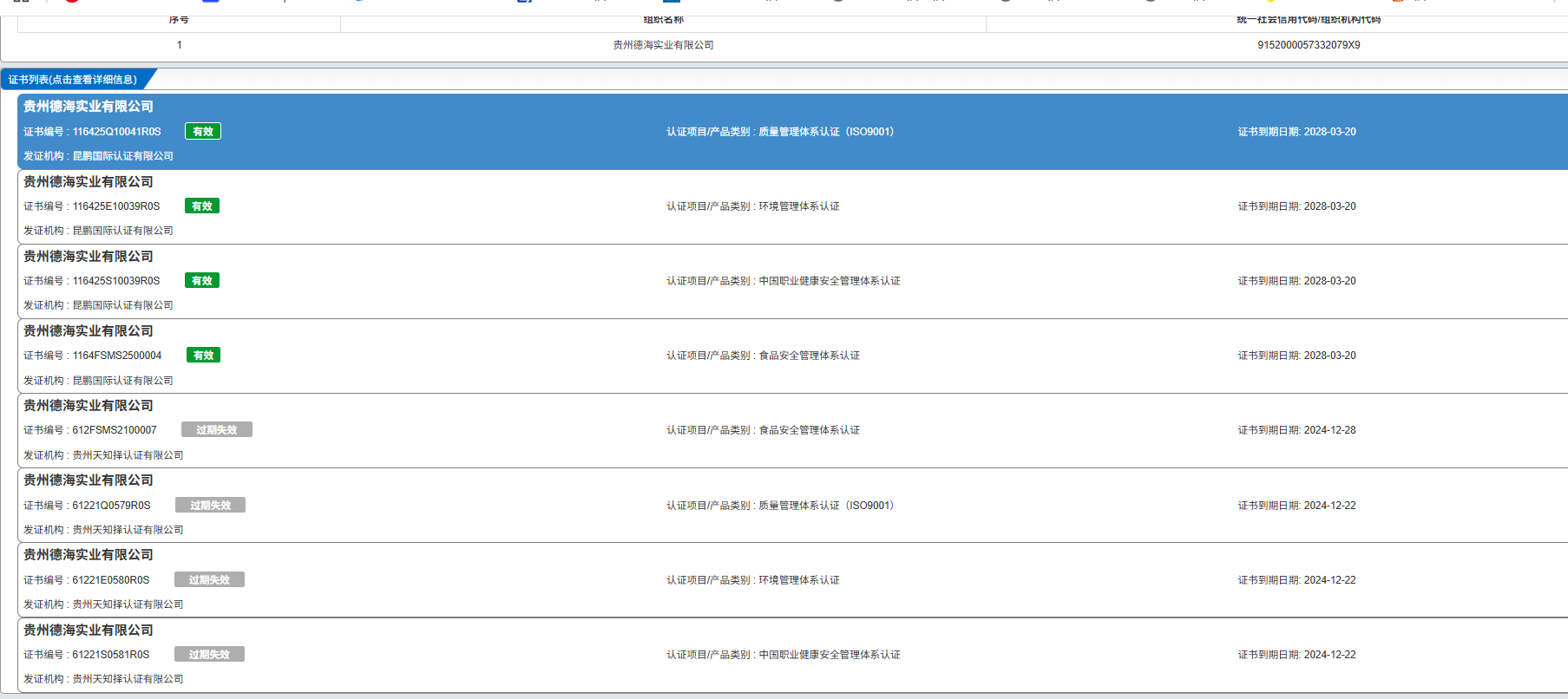Click issuer 昆鹏国际认证有限公司 under certificate 116425E10039R0S
The height and width of the screenshot is (699, 1568).
[123, 231]
